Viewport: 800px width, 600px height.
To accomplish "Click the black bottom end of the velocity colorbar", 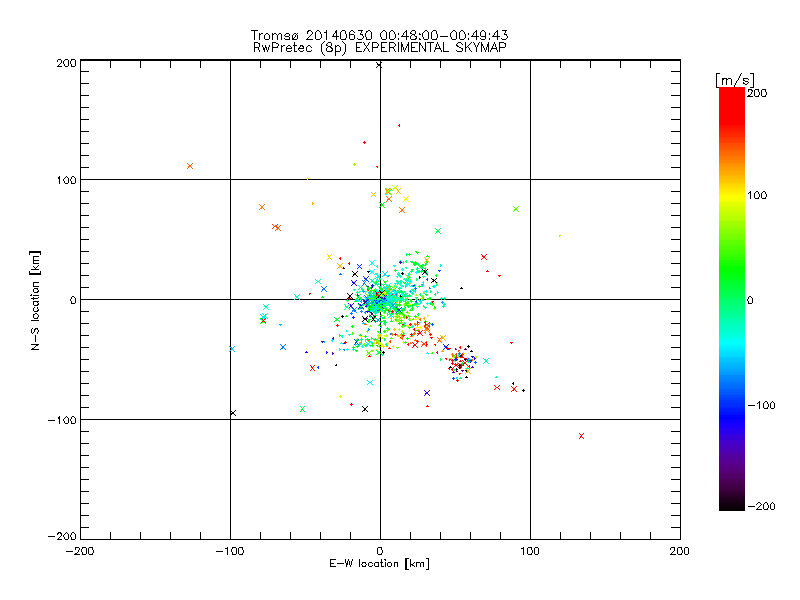I will point(732,504).
